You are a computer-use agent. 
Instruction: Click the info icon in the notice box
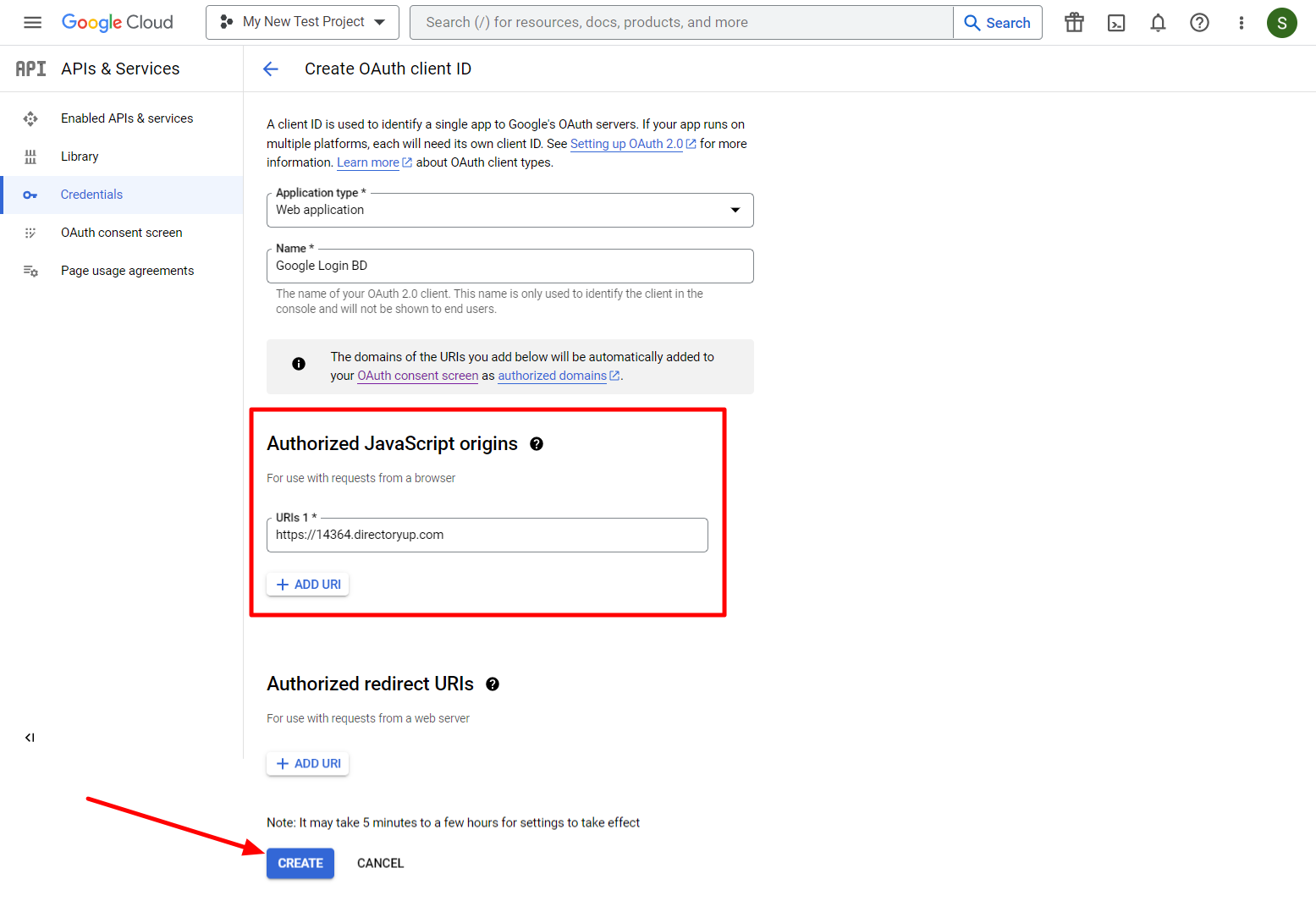click(299, 364)
